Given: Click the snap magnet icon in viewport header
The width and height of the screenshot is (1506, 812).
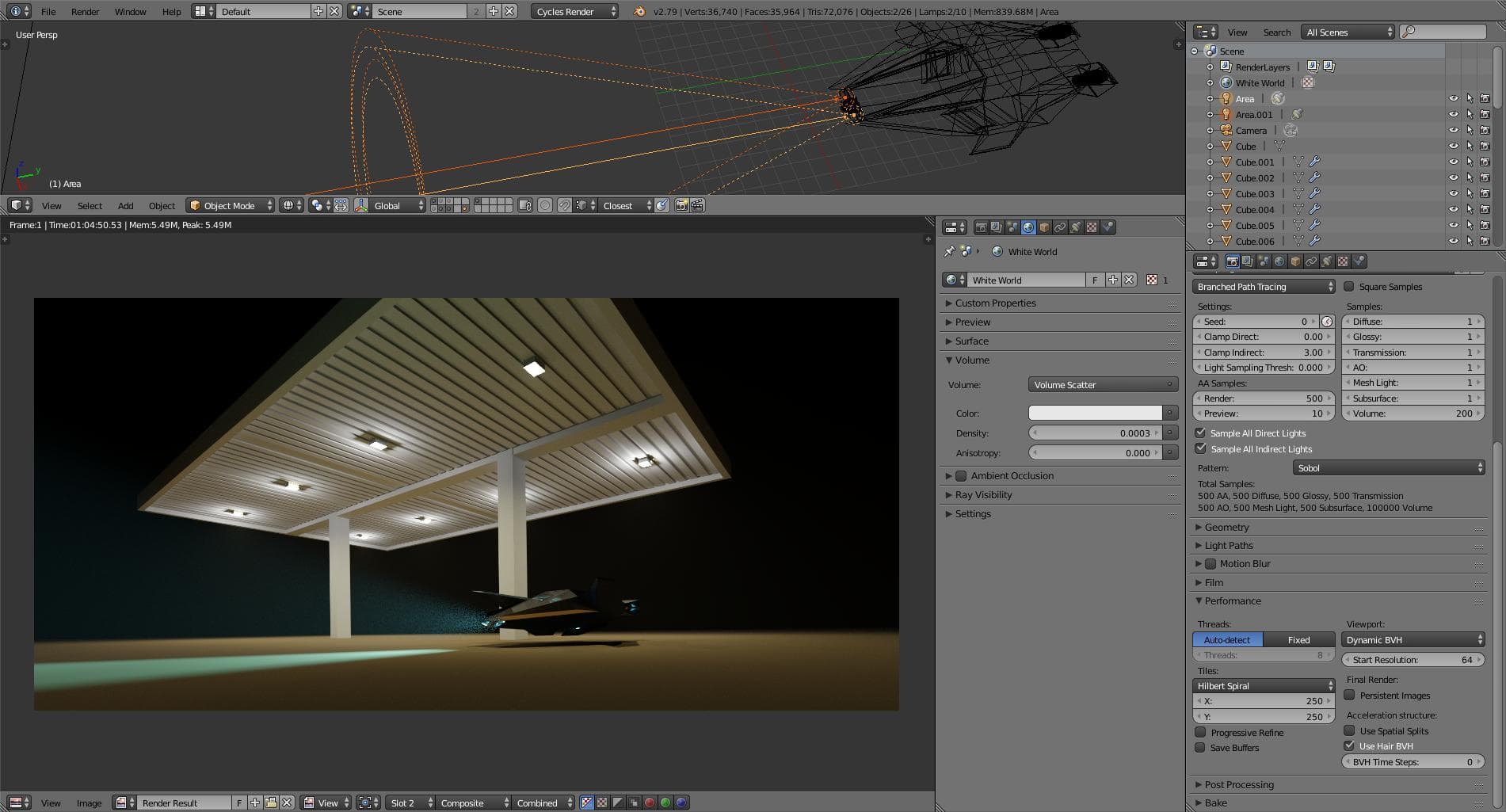Looking at the screenshot, I should [564, 206].
